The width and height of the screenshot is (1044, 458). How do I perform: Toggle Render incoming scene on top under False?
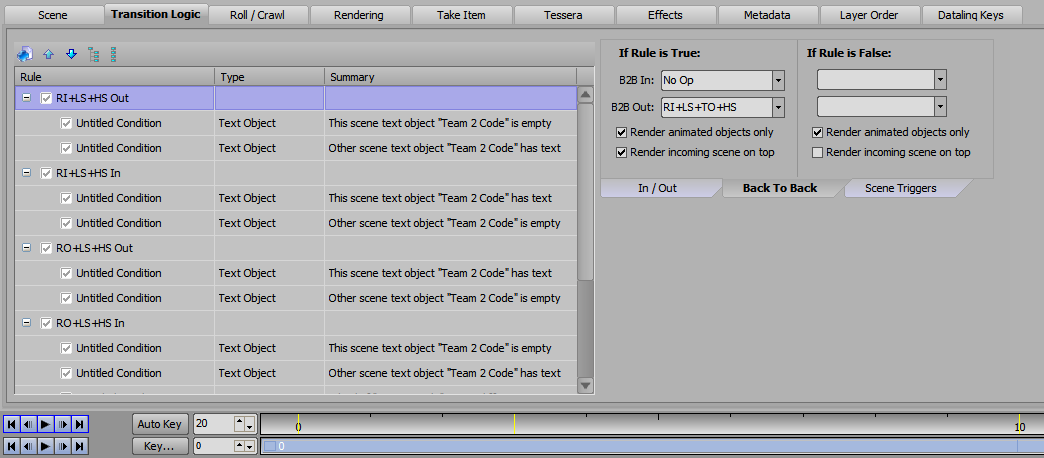(818, 152)
